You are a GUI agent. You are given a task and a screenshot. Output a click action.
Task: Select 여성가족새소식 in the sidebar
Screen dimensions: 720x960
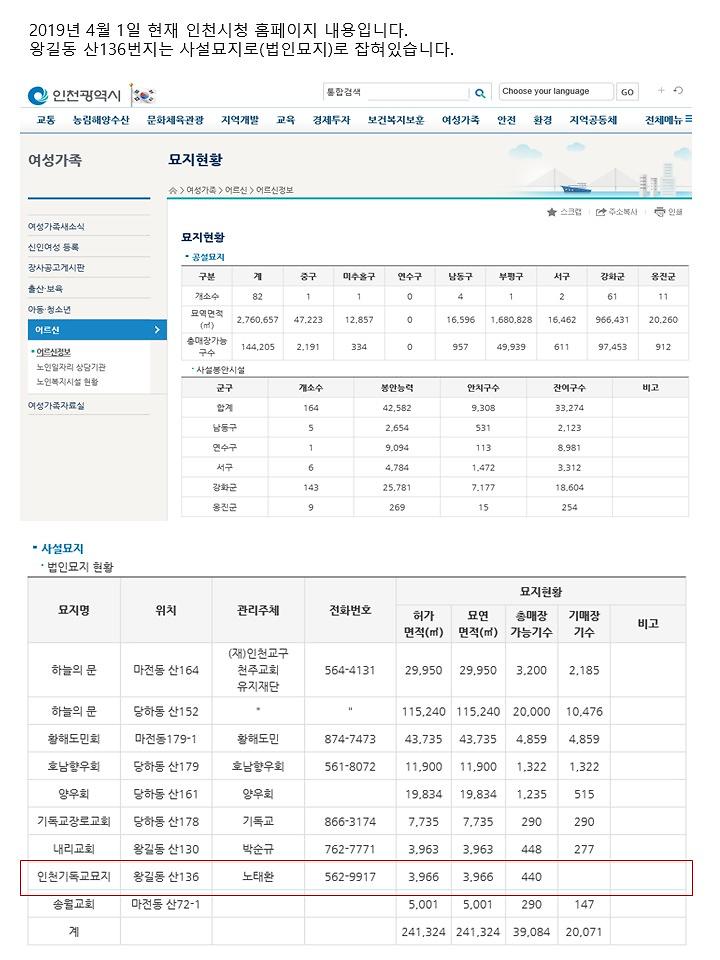tap(56, 227)
